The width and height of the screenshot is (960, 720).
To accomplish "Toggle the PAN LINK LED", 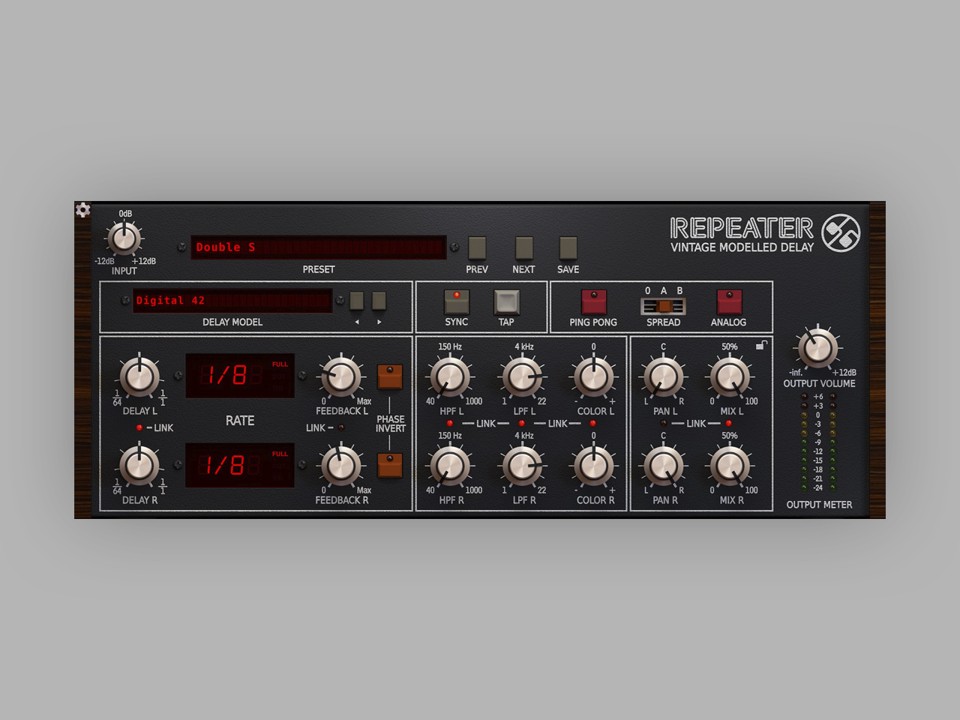I will 664,424.
